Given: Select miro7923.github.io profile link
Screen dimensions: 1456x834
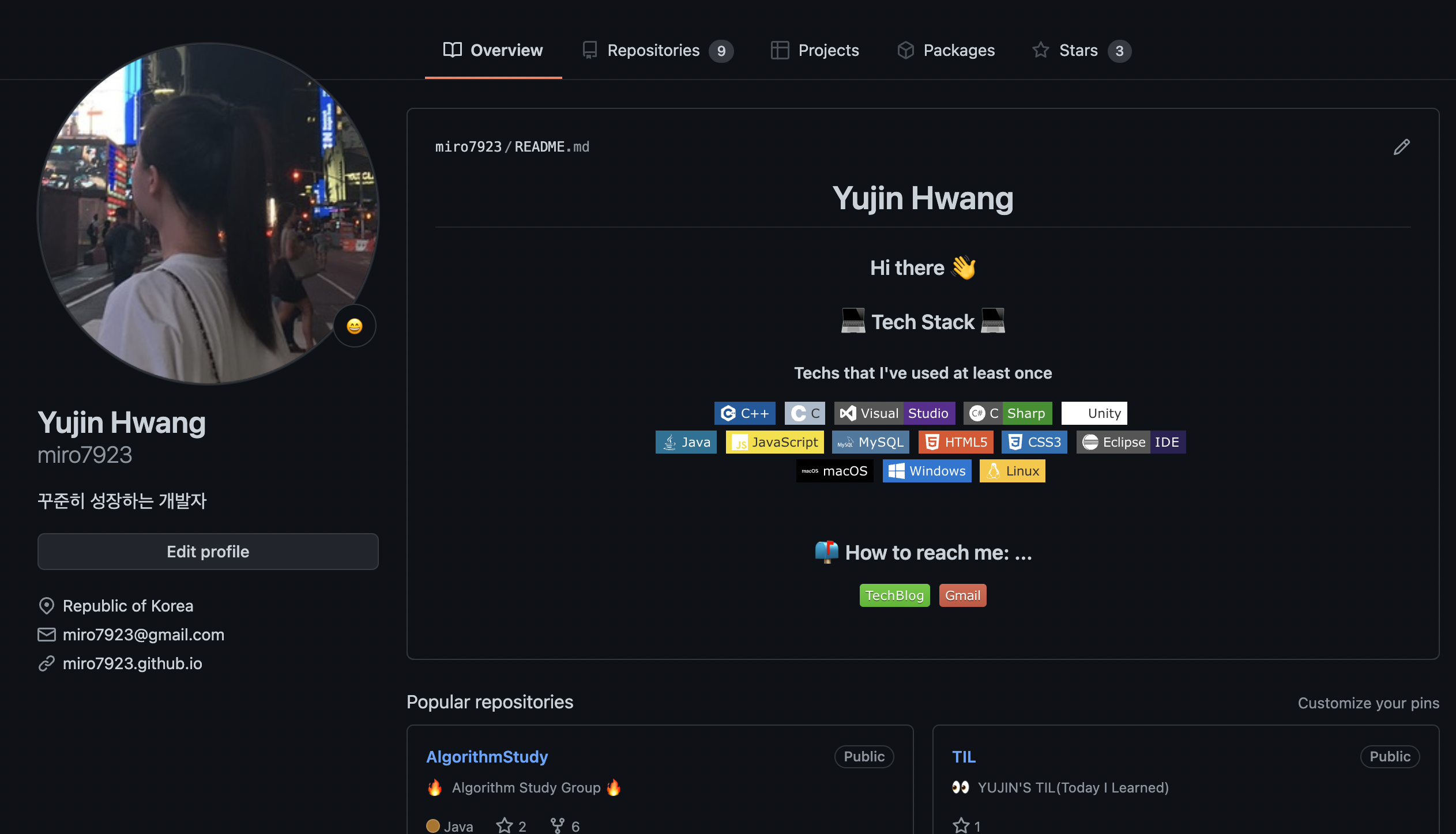Looking at the screenshot, I should point(133,662).
